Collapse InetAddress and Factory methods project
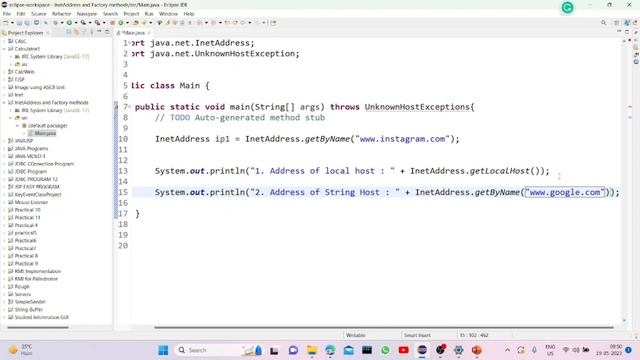 (4, 103)
